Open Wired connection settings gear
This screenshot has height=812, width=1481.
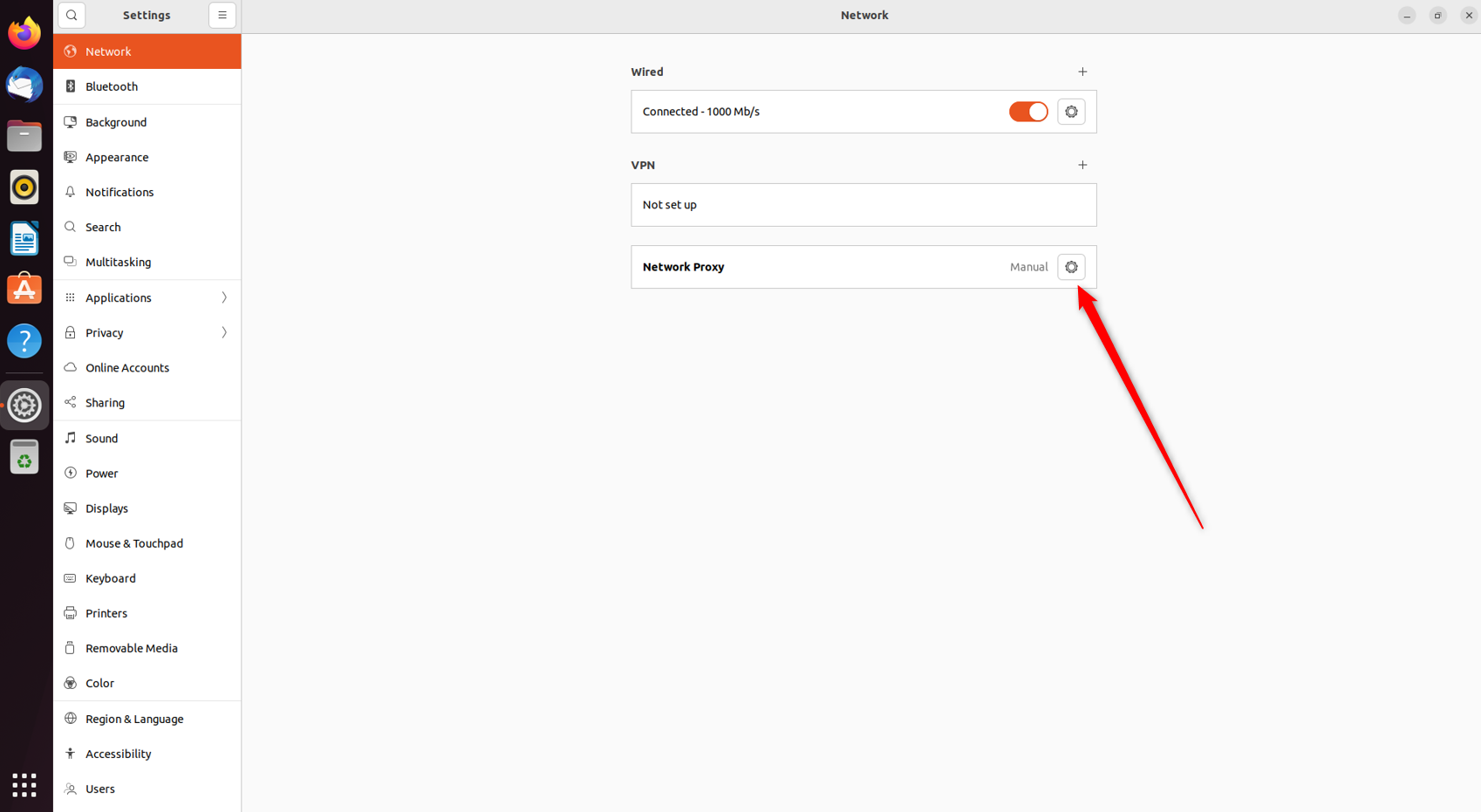click(x=1071, y=112)
